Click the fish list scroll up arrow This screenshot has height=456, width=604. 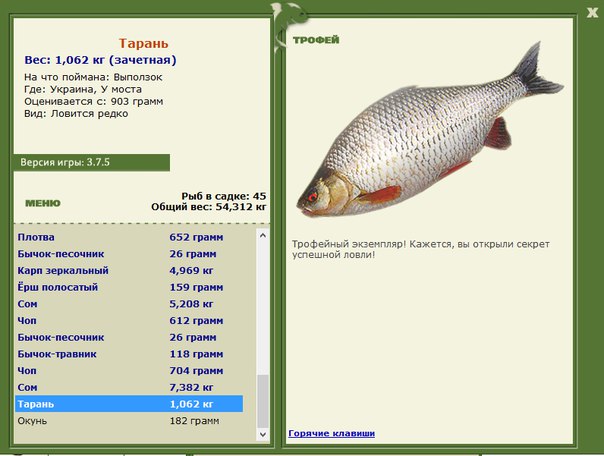pyautogui.click(x=263, y=235)
